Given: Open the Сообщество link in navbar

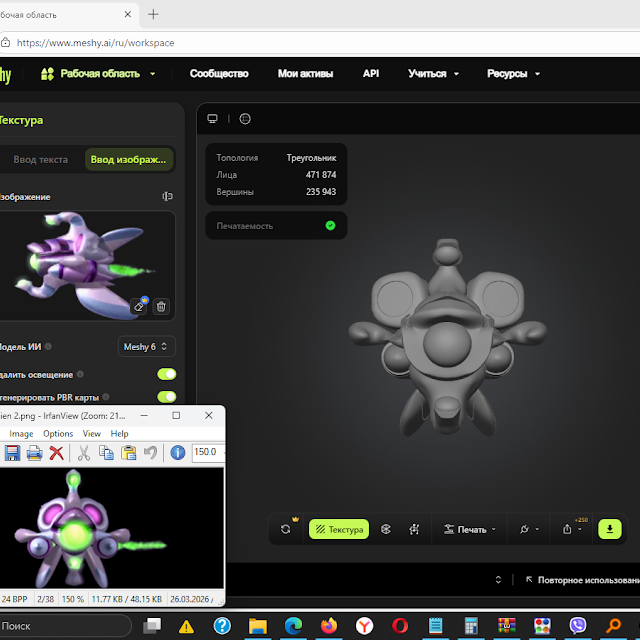Looking at the screenshot, I should tap(219, 73).
